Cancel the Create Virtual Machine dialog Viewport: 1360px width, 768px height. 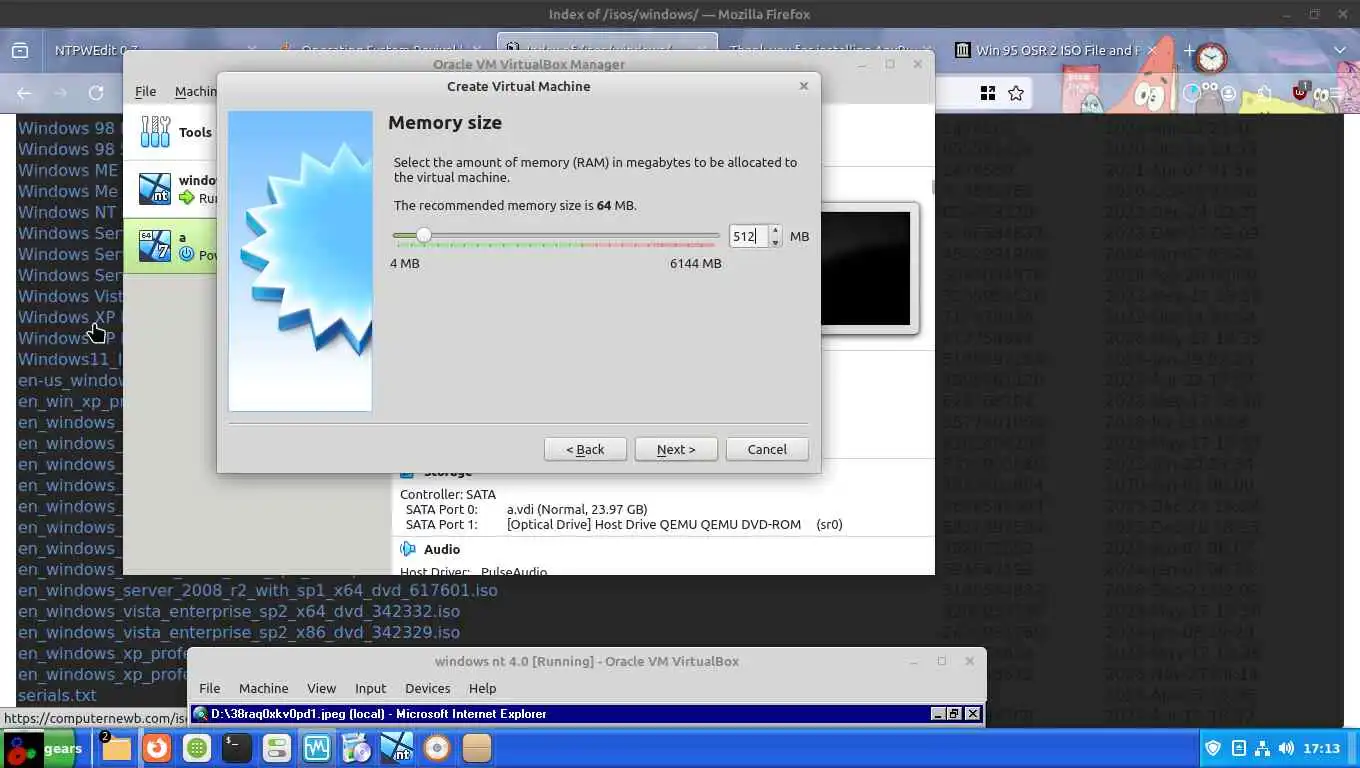767,449
